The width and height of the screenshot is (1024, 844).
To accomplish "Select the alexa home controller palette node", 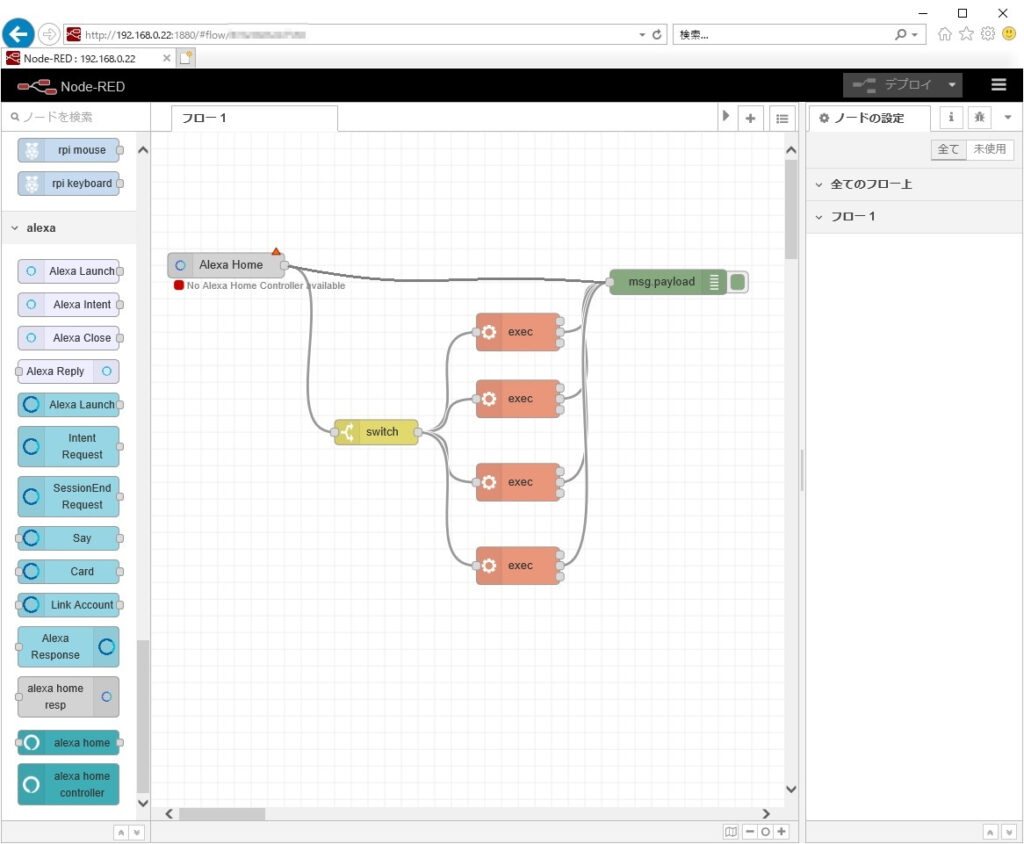I will [69, 785].
